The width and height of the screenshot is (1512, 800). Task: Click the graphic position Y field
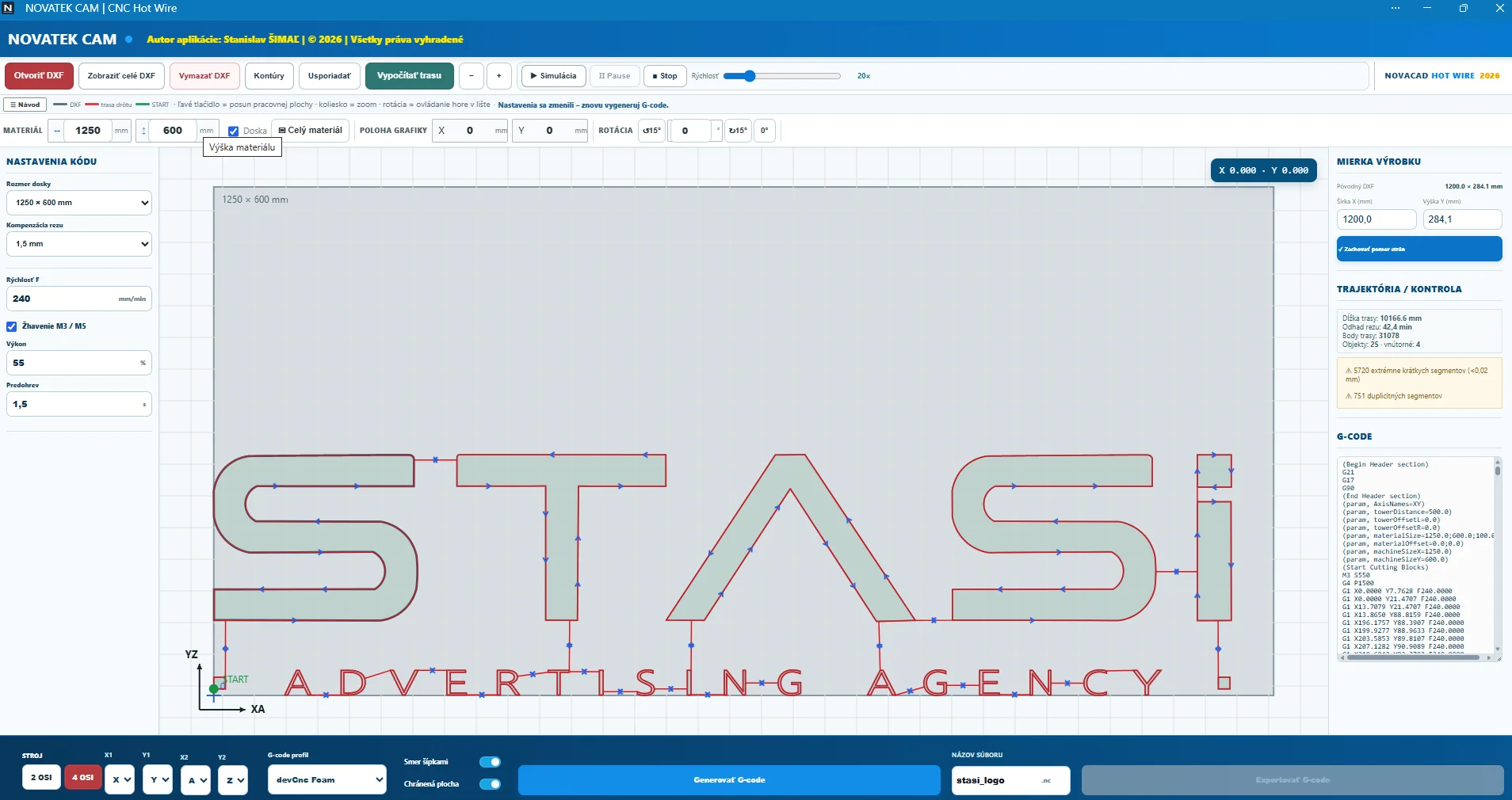click(x=551, y=131)
